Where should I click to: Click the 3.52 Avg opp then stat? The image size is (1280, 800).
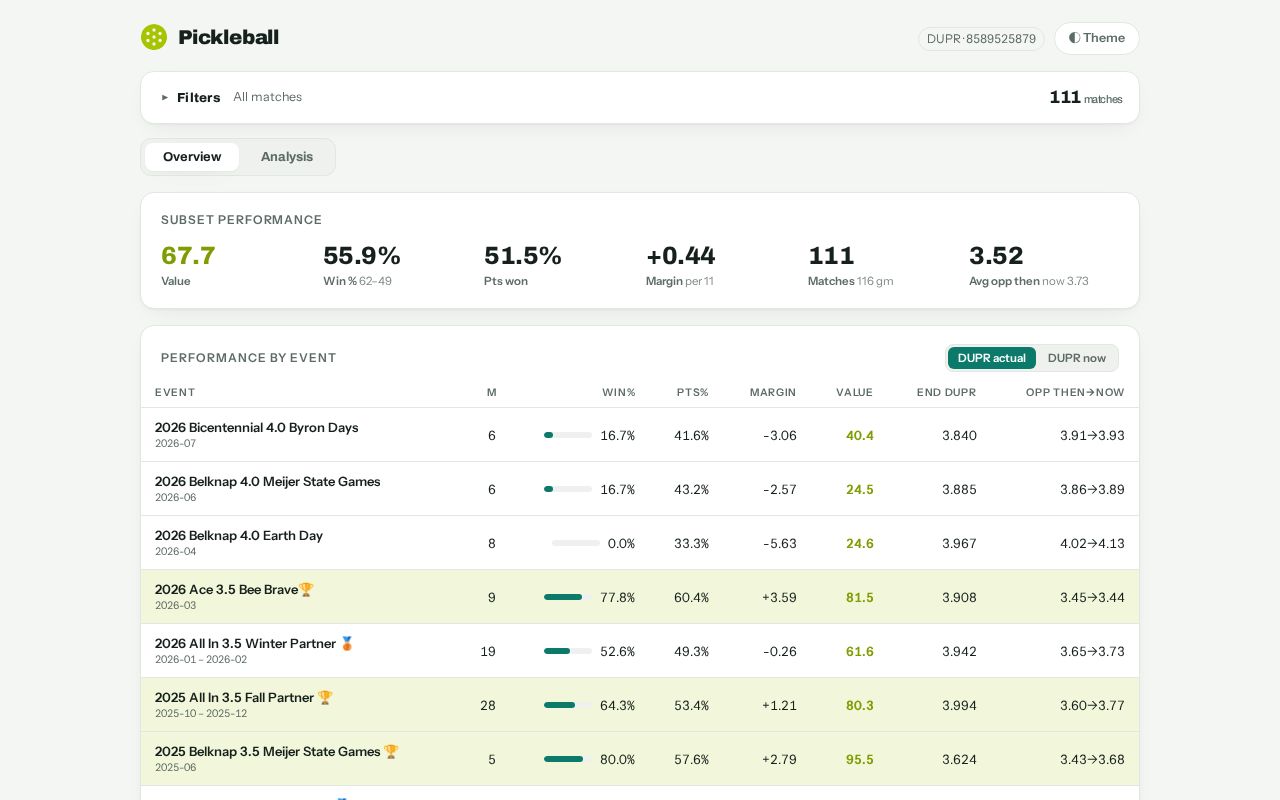(1029, 265)
